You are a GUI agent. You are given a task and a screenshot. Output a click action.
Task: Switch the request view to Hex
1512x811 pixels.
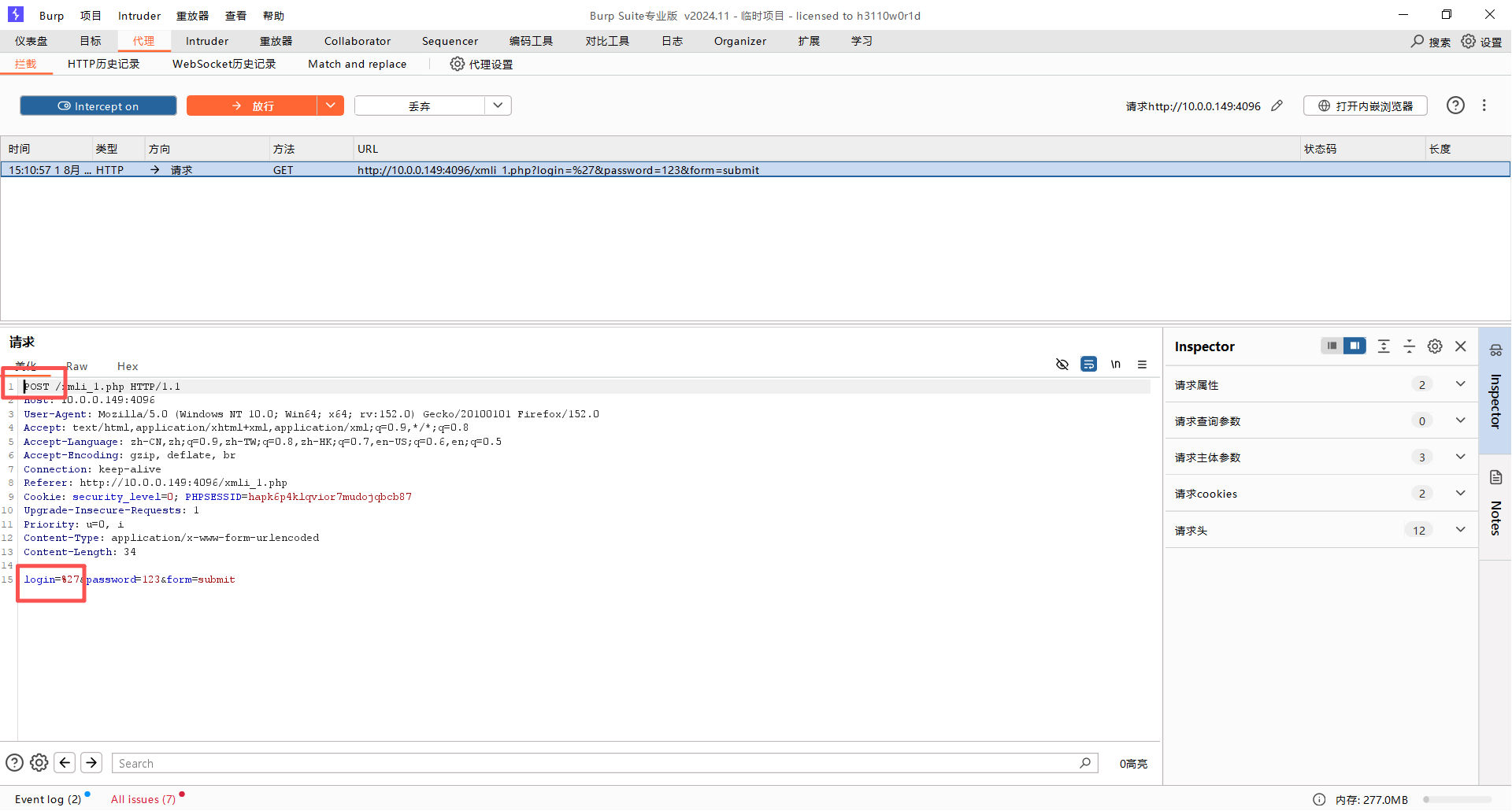point(128,366)
